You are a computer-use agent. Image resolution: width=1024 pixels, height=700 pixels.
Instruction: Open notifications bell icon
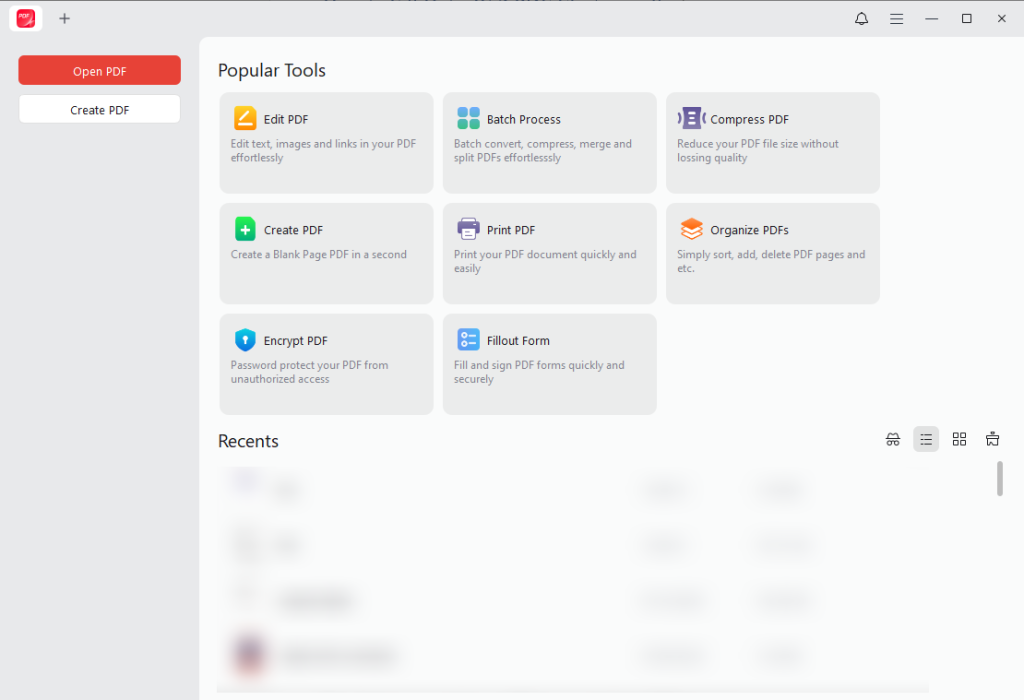click(861, 19)
